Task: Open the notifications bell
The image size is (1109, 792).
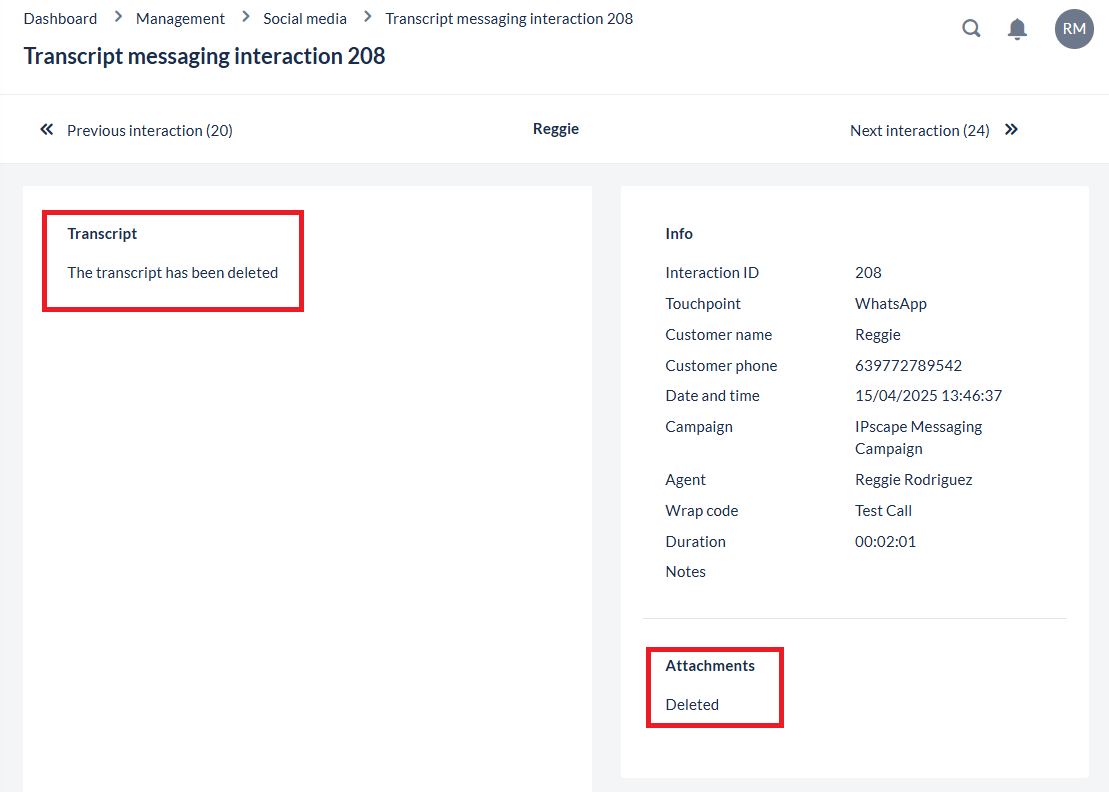Action: click(x=1017, y=29)
